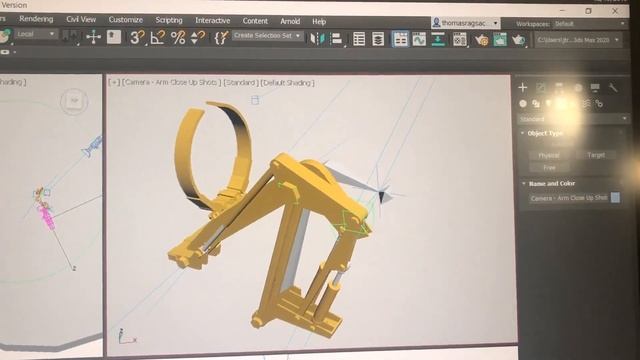Image resolution: width=640 pixels, height=360 pixels.
Task: Click the Target camera button
Action: (596, 155)
